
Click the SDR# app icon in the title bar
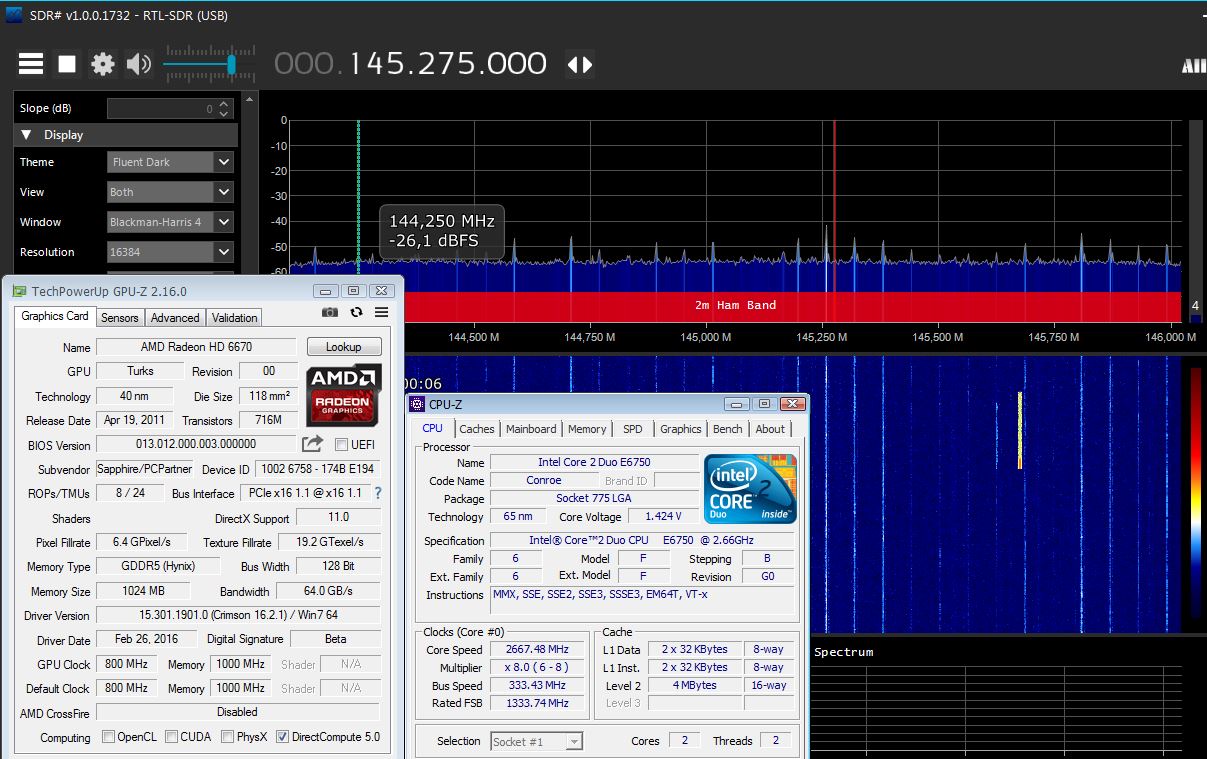click(x=14, y=15)
